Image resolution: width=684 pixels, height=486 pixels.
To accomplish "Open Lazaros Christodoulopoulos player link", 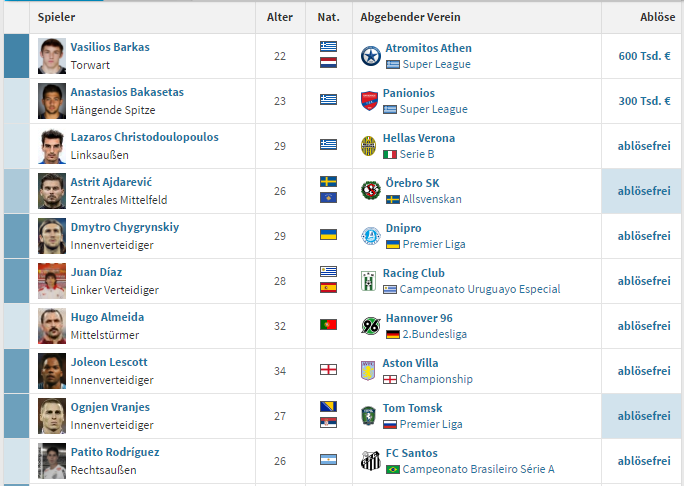I will click(x=144, y=137).
